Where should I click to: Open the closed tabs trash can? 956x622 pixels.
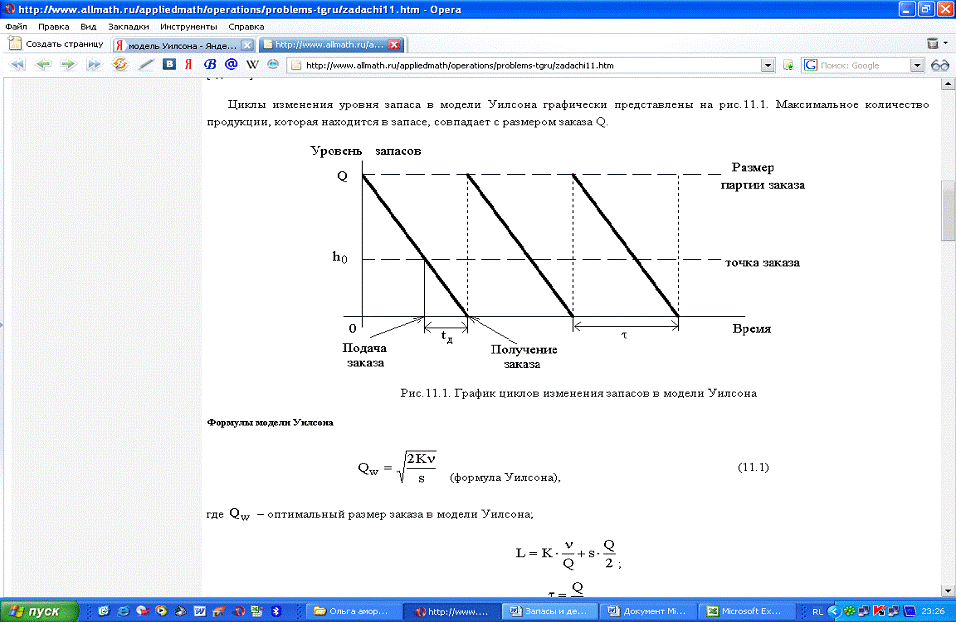933,43
